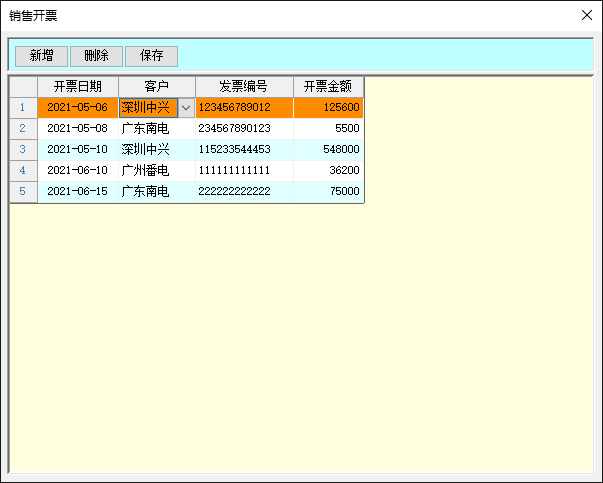Select row header number 1
The height and width of the screenshot is (483, 603).
coord(23,108)
